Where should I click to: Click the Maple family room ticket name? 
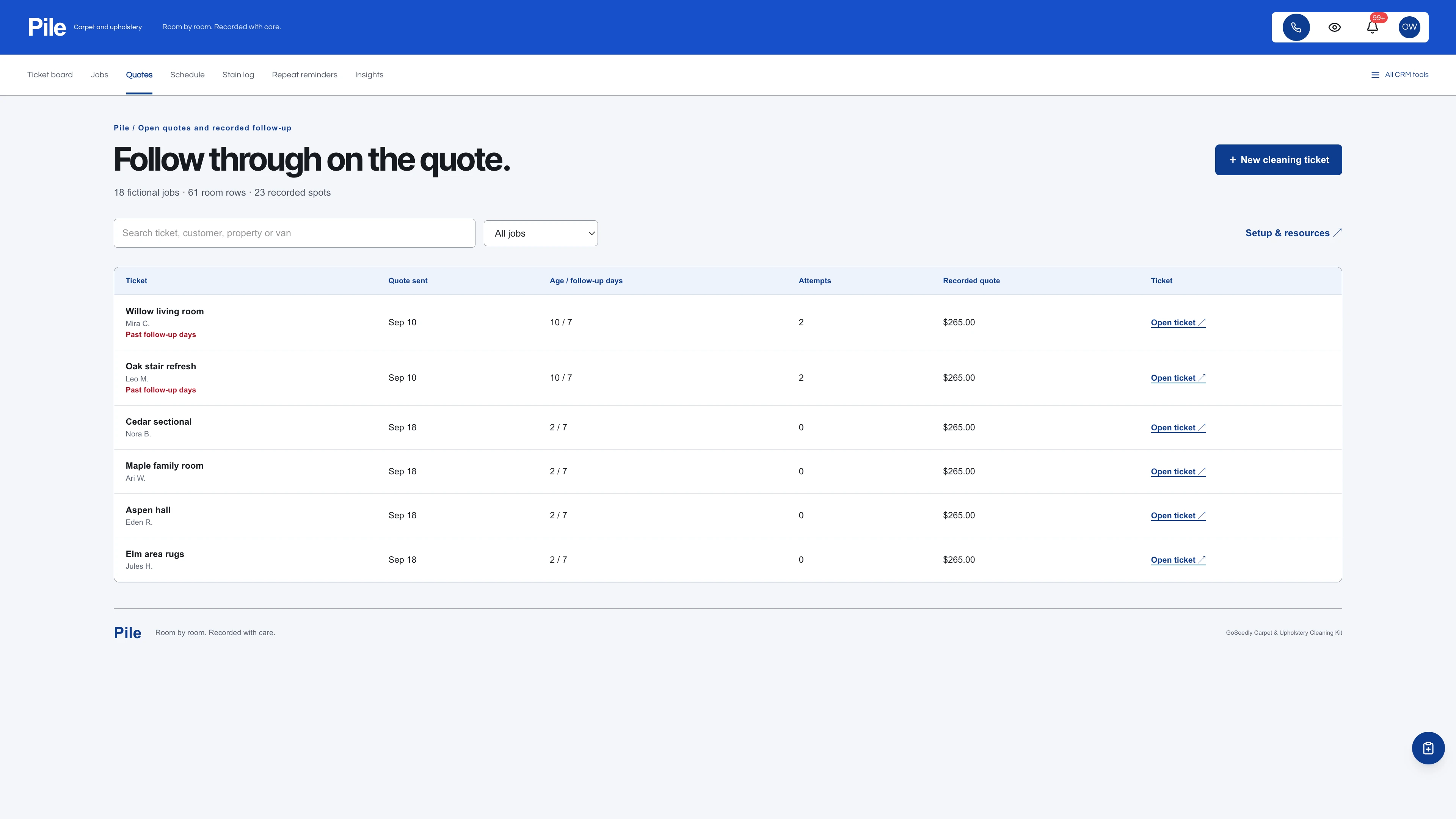[165, 466]
